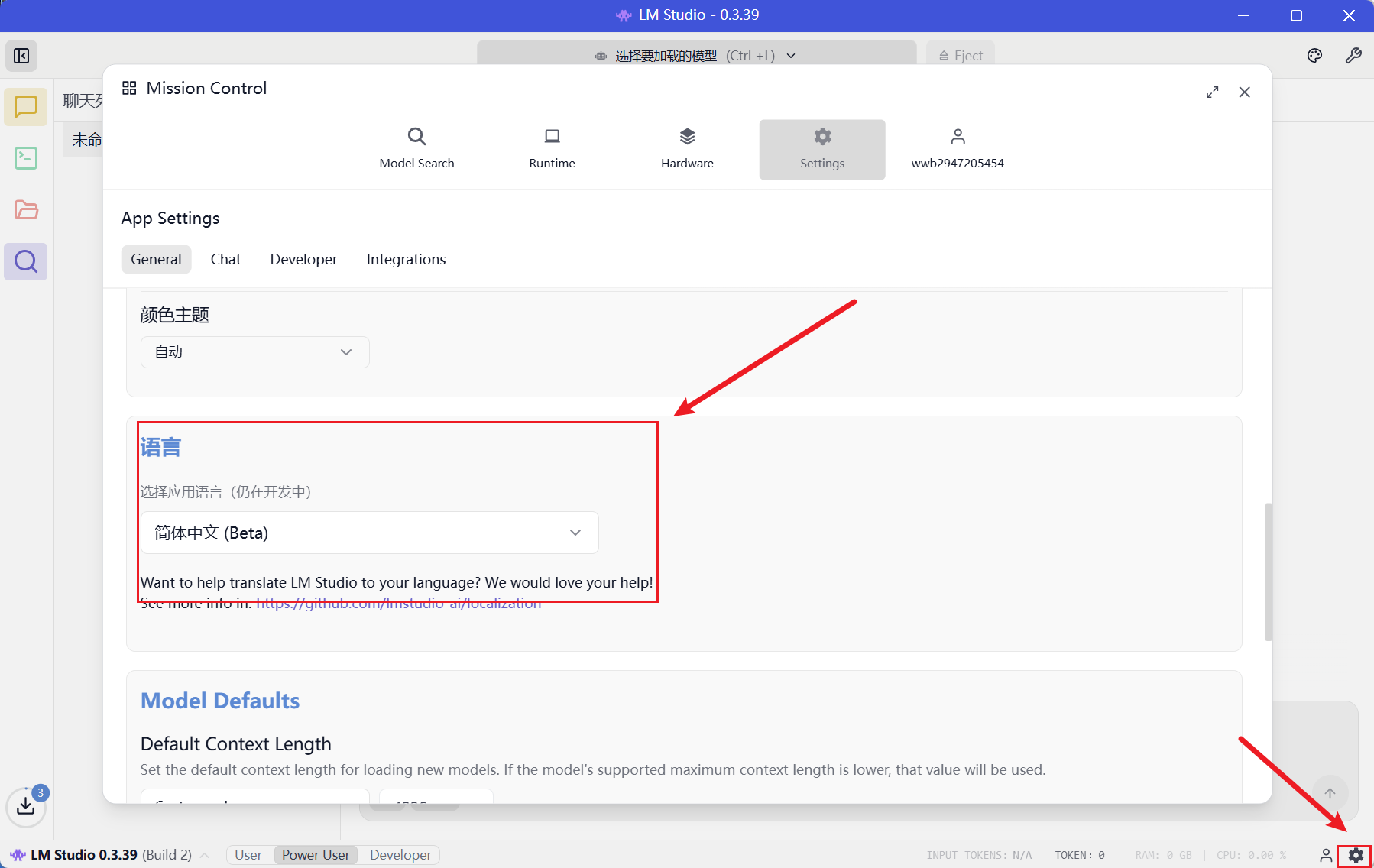Select Developer mode in the status bar
1374x868 pixels.
400,855
